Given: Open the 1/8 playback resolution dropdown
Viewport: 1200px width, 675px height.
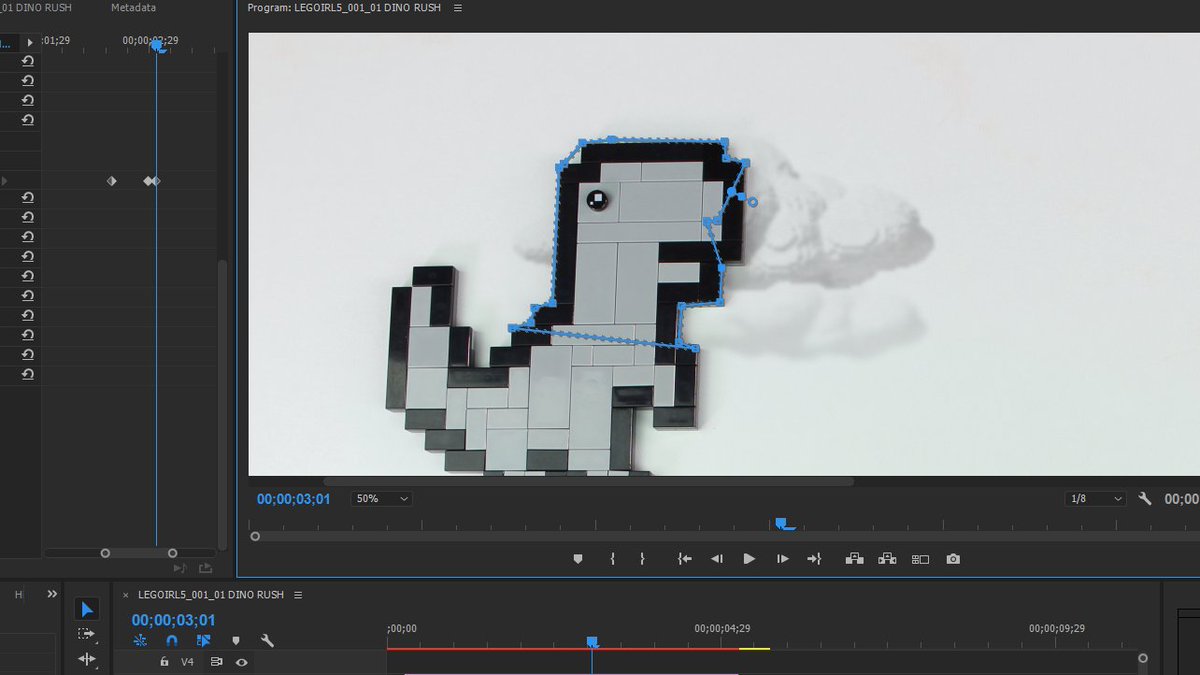Looking at the screenshot, I should 1095,498.
